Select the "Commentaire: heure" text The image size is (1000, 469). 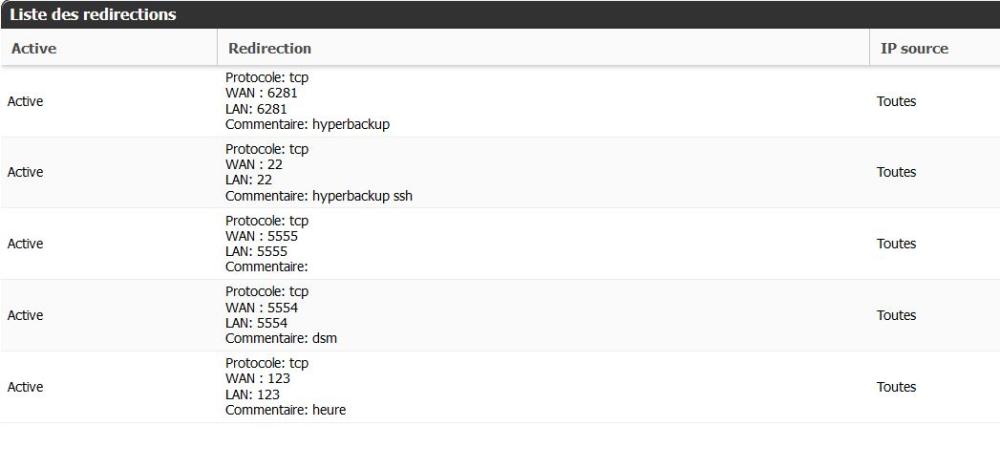(285, 410)
